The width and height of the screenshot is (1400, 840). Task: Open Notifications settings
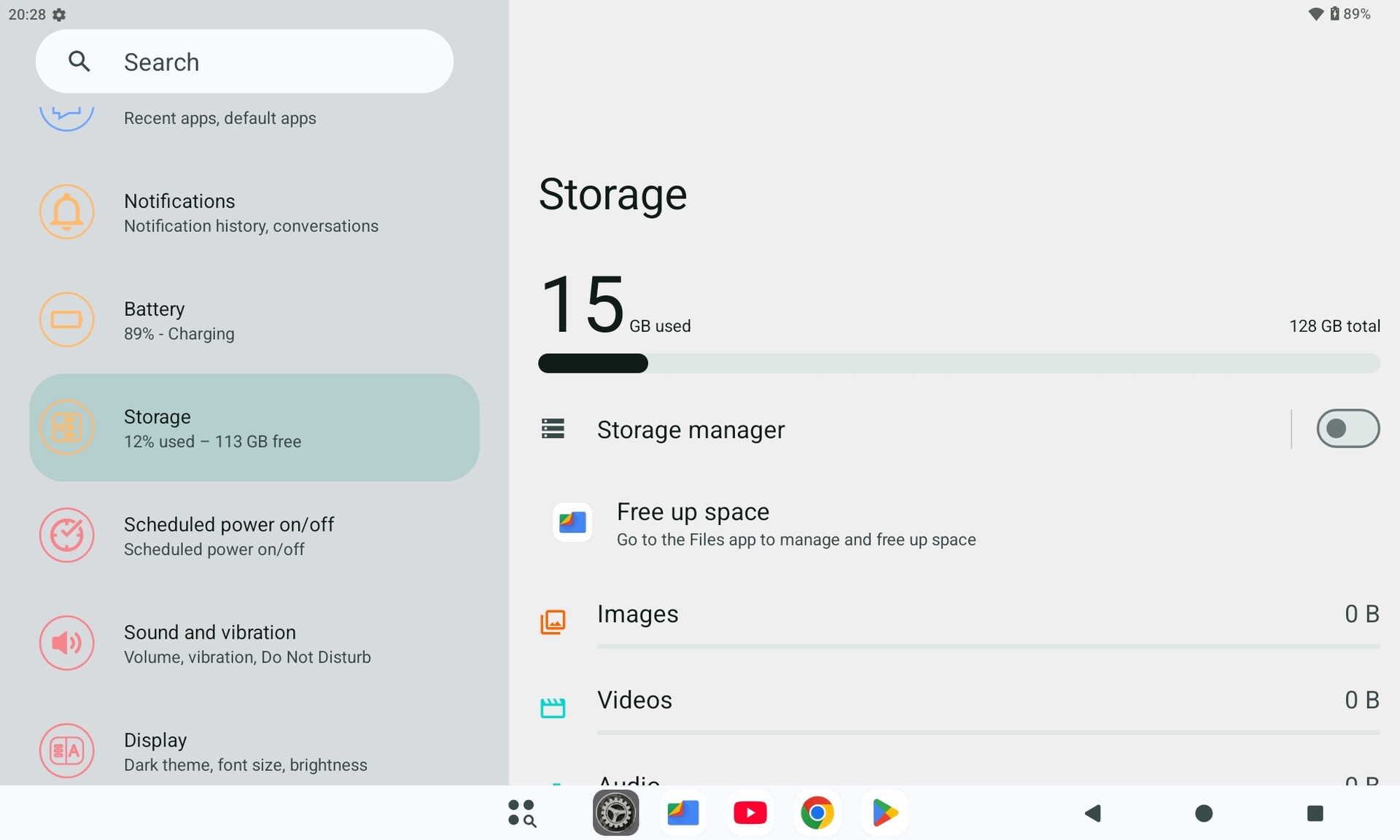point(252,212)
